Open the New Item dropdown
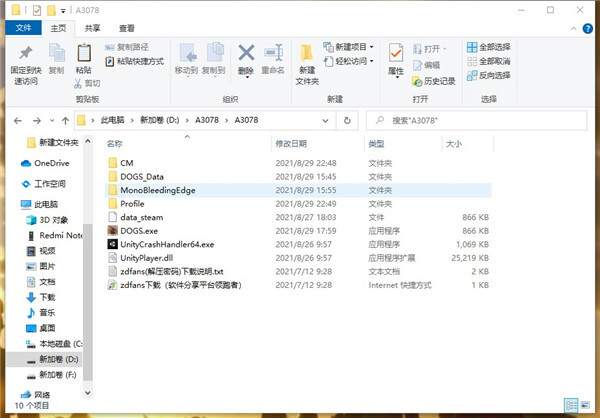 348,47
